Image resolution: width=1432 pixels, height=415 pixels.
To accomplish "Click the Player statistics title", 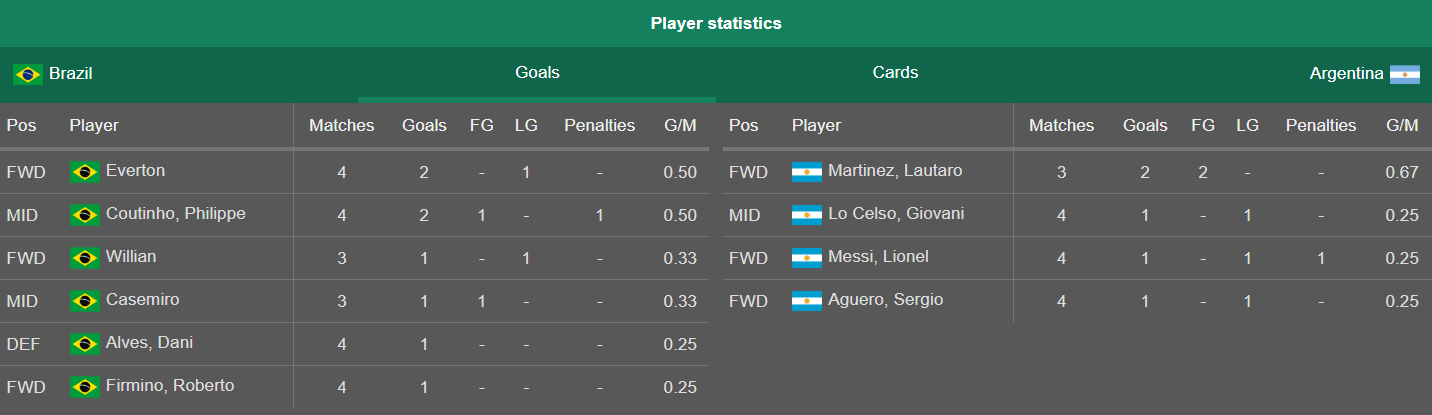I will click(x=716, y=23).
